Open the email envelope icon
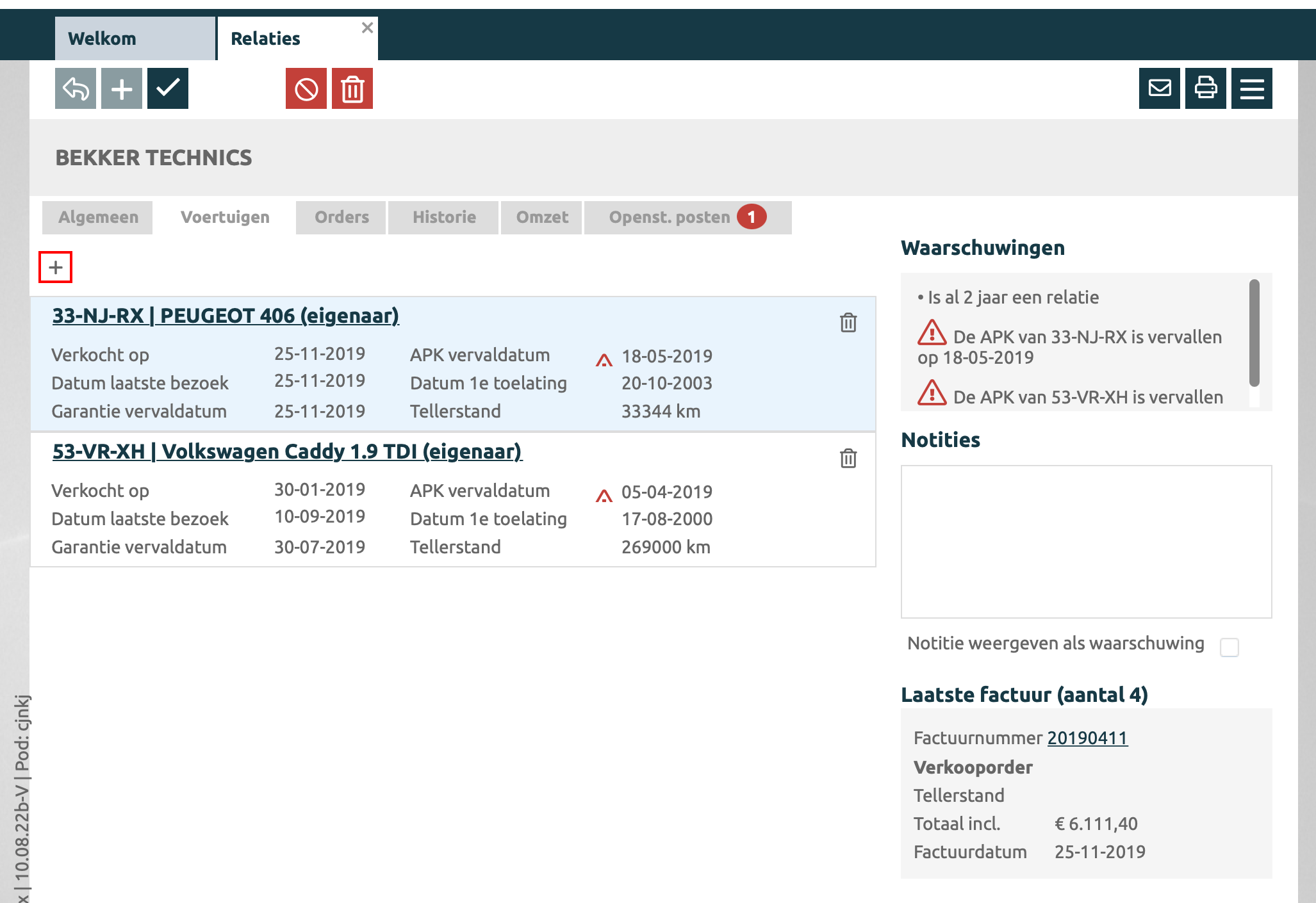This screenshot has width=1316, height=903. tap(1160, 88)
